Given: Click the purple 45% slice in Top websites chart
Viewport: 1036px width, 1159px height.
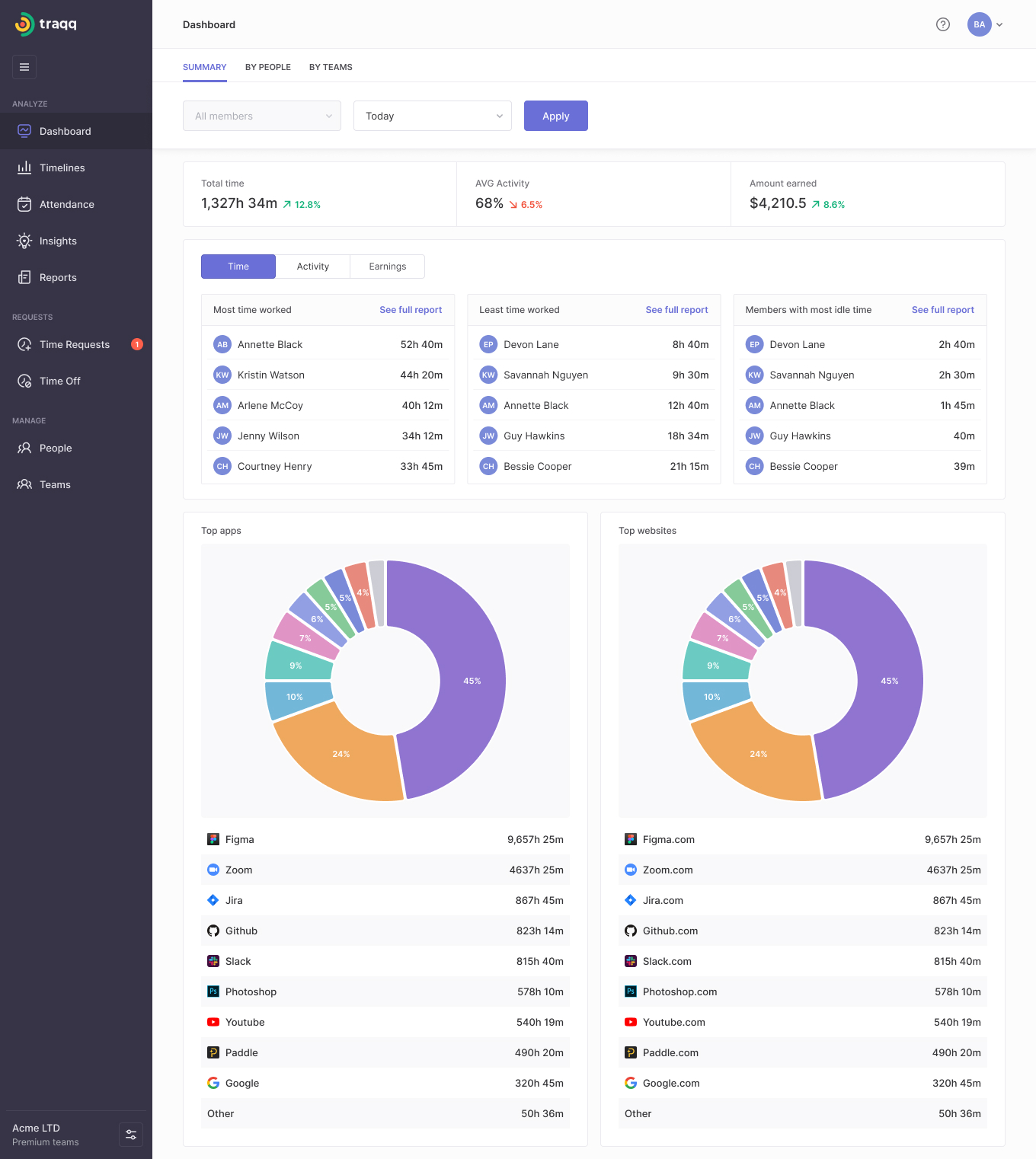Looking at the screenshot, I should [x=890, y=681].
